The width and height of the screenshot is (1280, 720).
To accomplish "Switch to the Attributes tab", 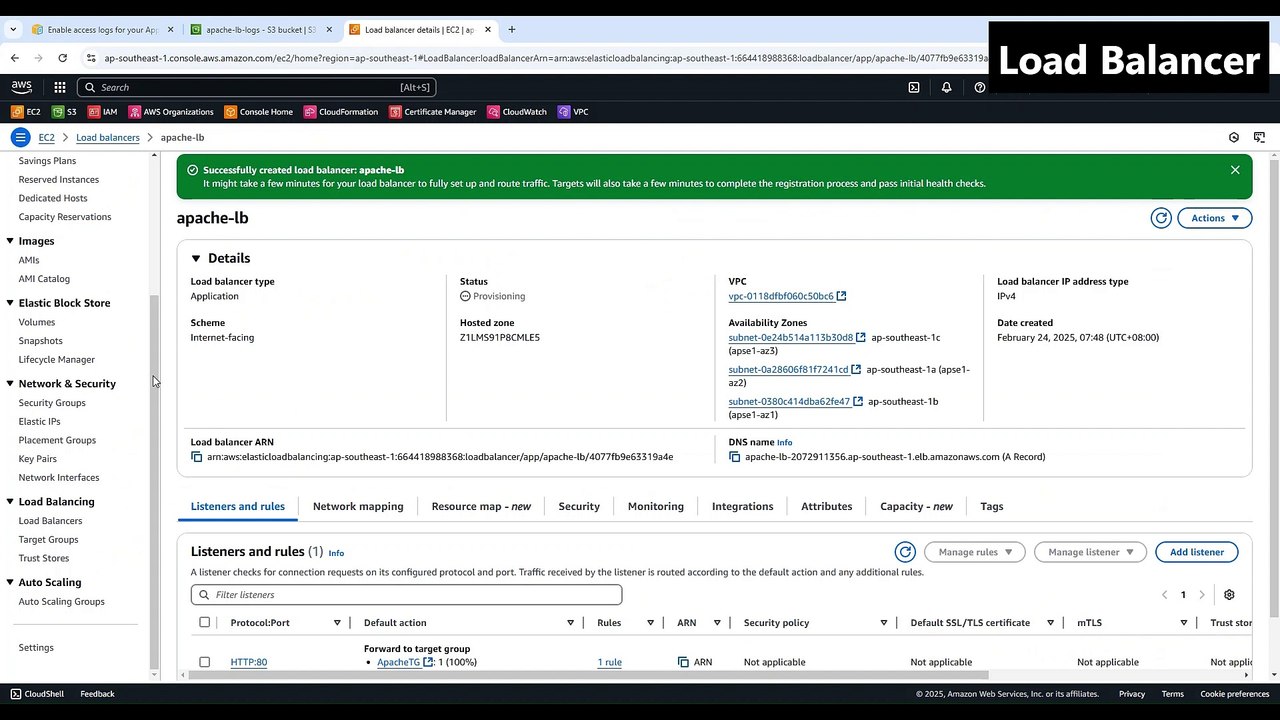I will [x=827, y=506].
